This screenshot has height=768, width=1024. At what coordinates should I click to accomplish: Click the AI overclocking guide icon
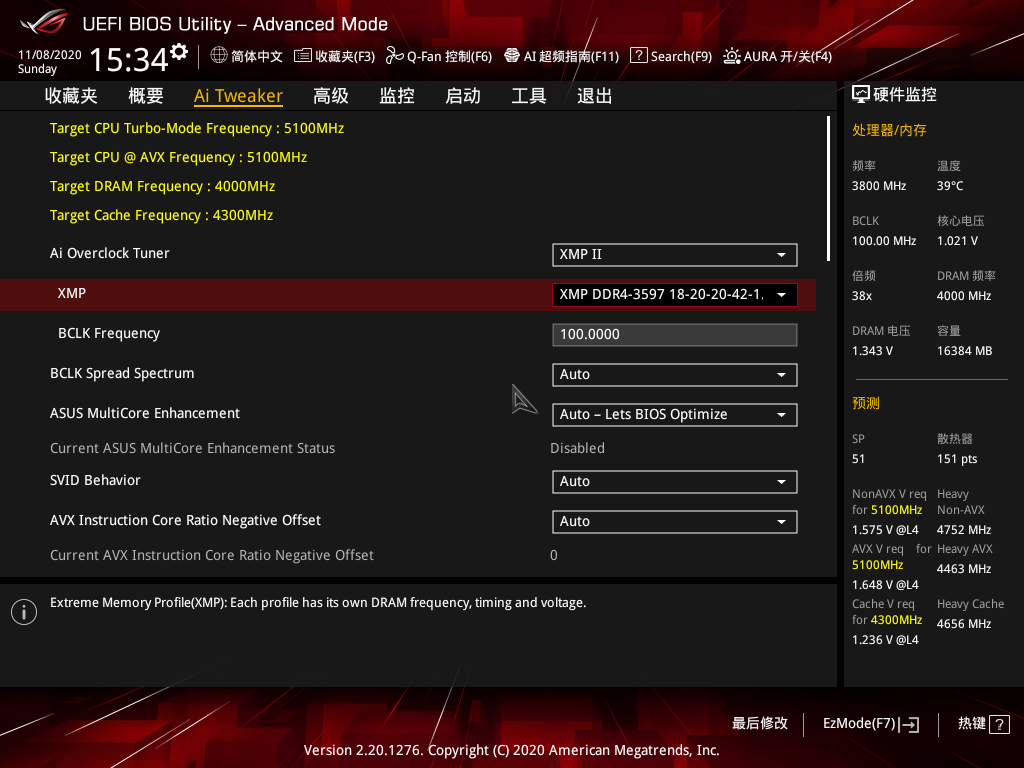(x=512, y=56)
